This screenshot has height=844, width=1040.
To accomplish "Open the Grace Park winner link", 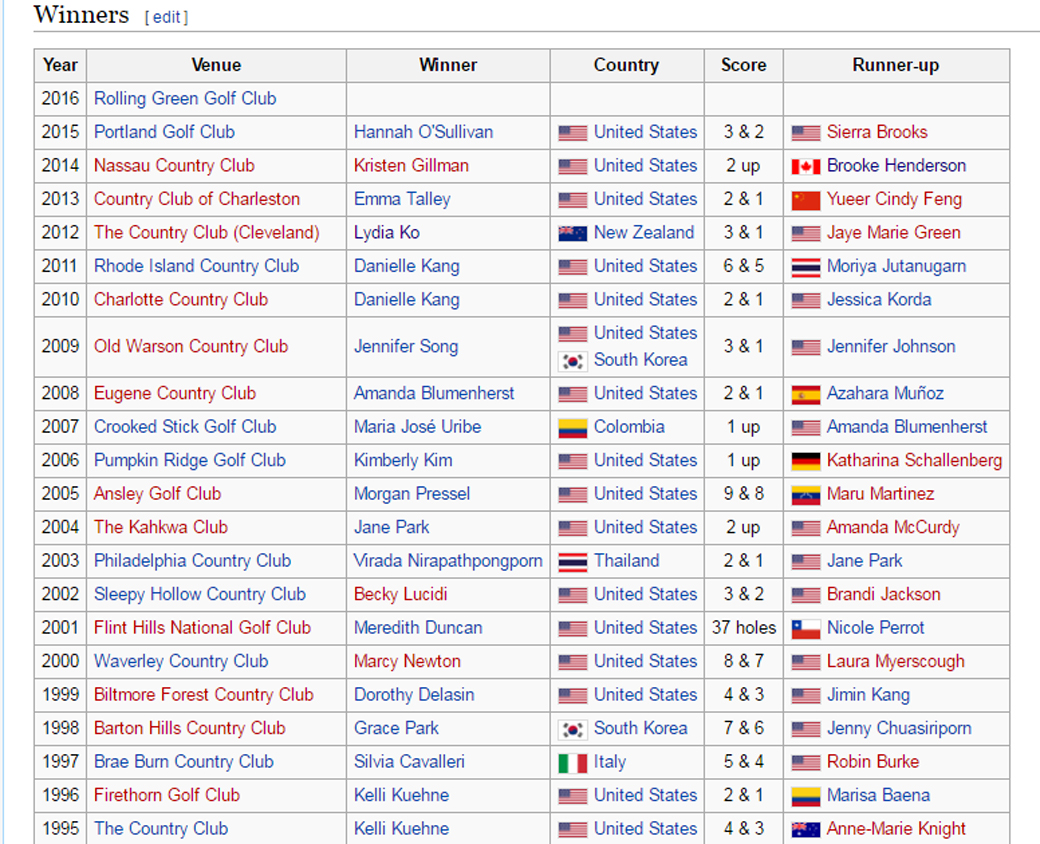I will pyautogui.click(x=396, y=728).
